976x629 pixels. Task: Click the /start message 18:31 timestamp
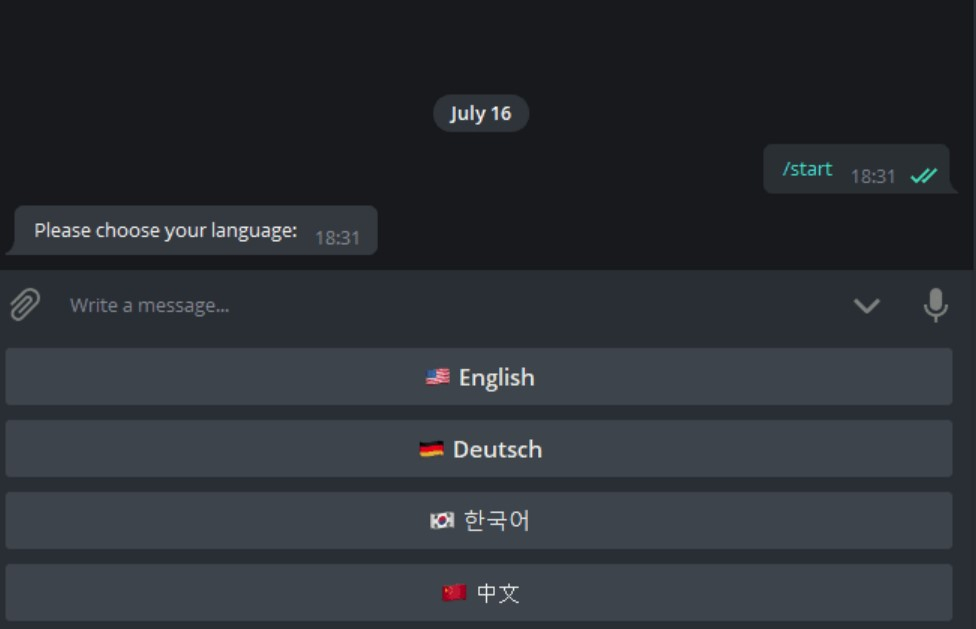pos(872,177)
